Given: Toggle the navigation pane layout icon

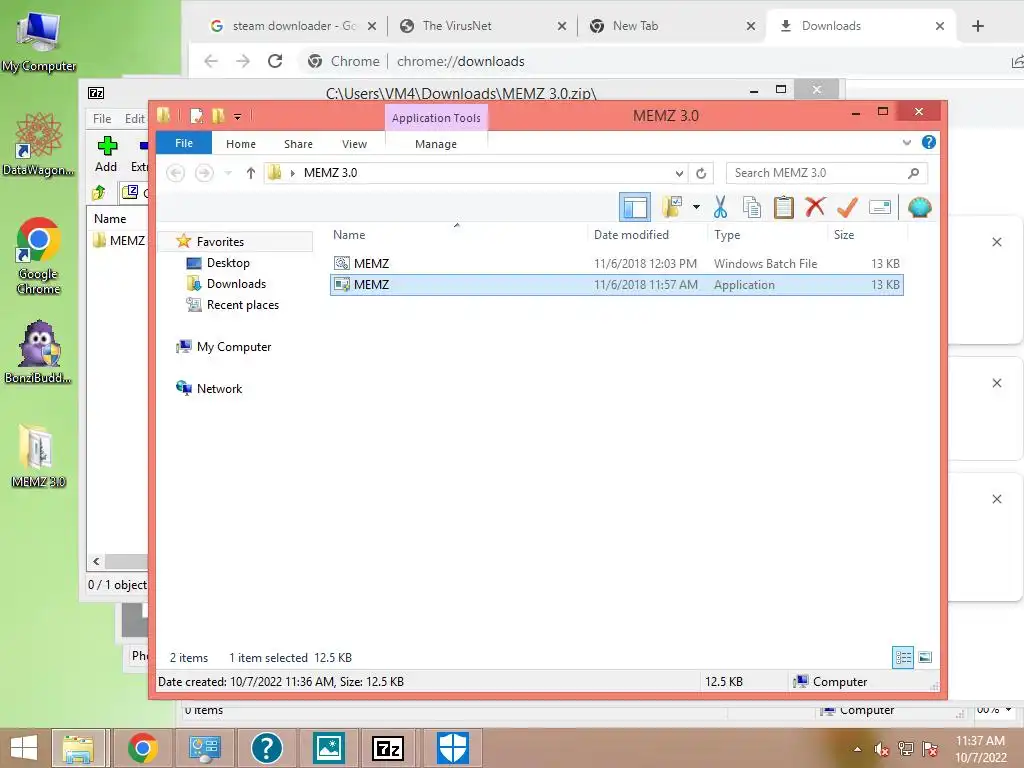Looking at the screenshot, I should point(635,208).
